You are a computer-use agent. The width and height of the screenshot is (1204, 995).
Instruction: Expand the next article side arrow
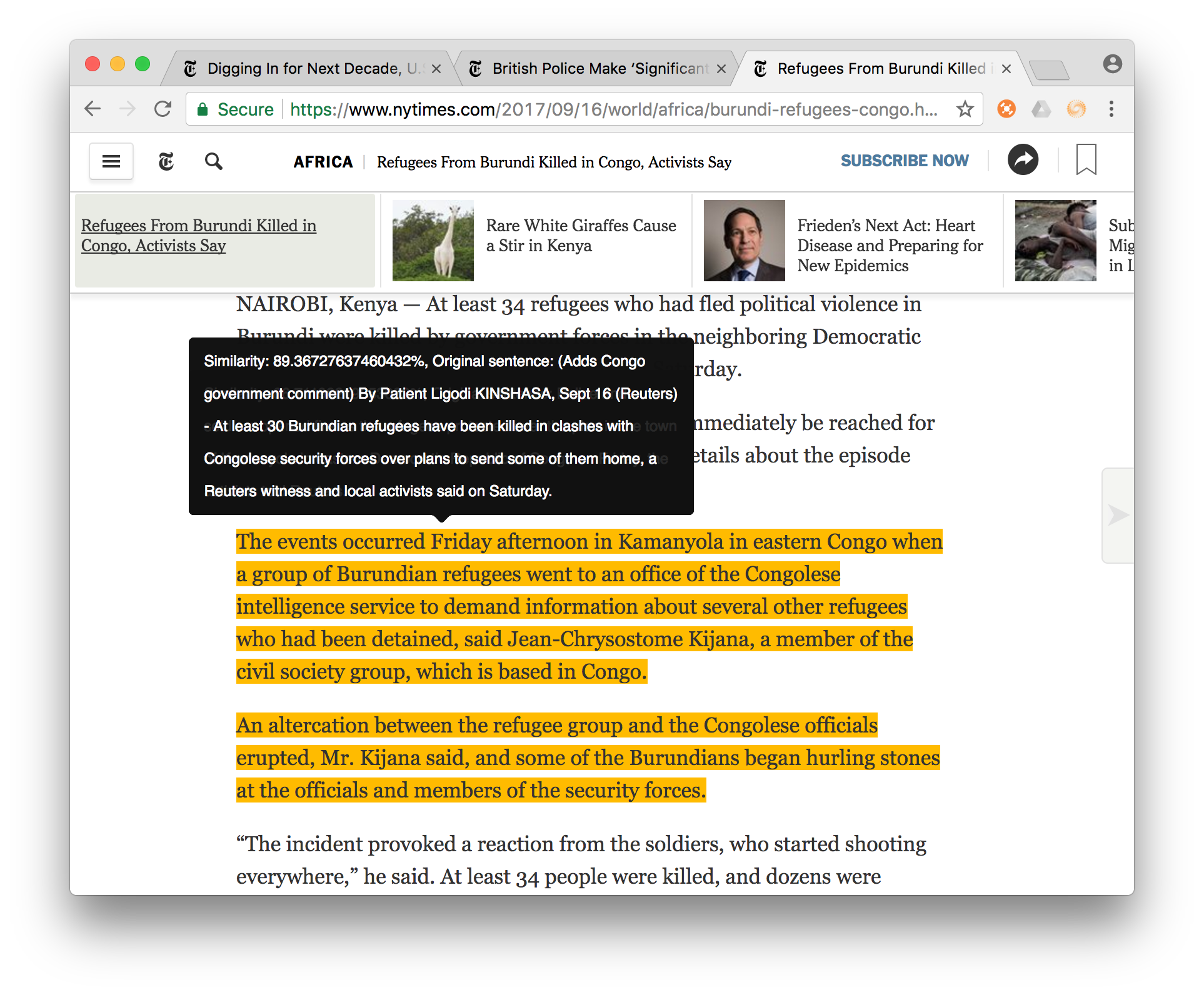coord(1118,515)
